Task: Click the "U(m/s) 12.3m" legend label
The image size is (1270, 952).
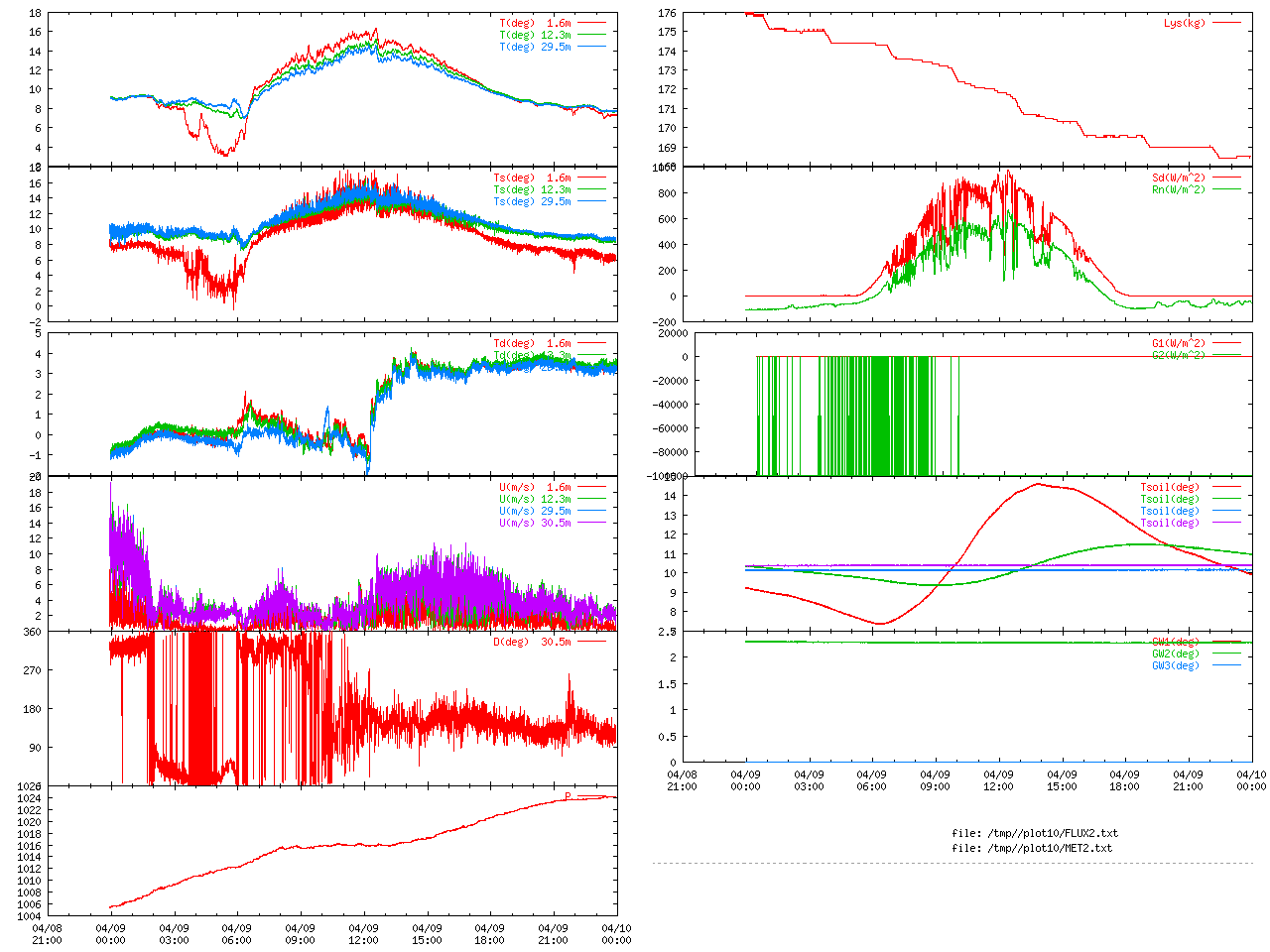Action: 535,500
